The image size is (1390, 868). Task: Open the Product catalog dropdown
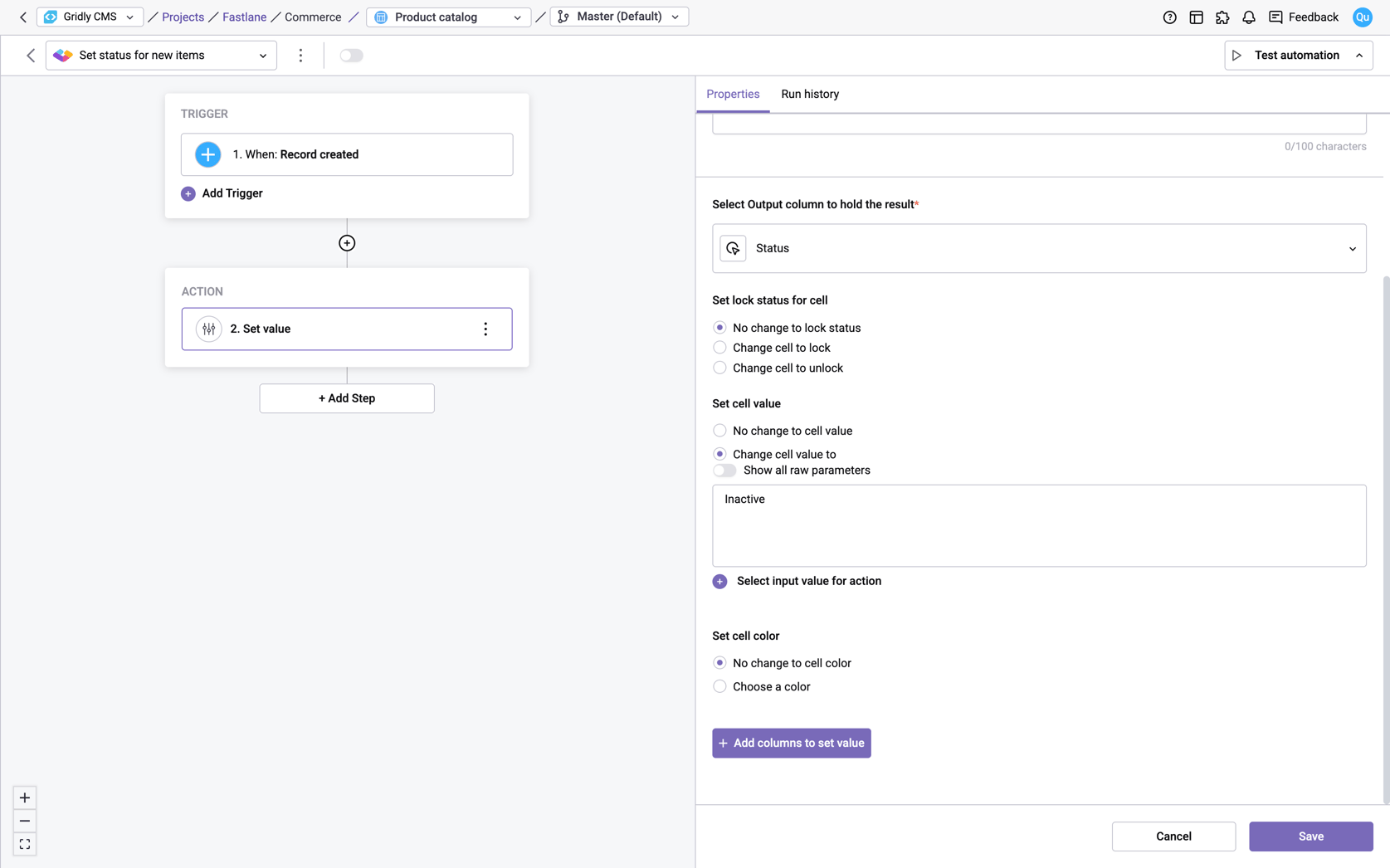448,17
